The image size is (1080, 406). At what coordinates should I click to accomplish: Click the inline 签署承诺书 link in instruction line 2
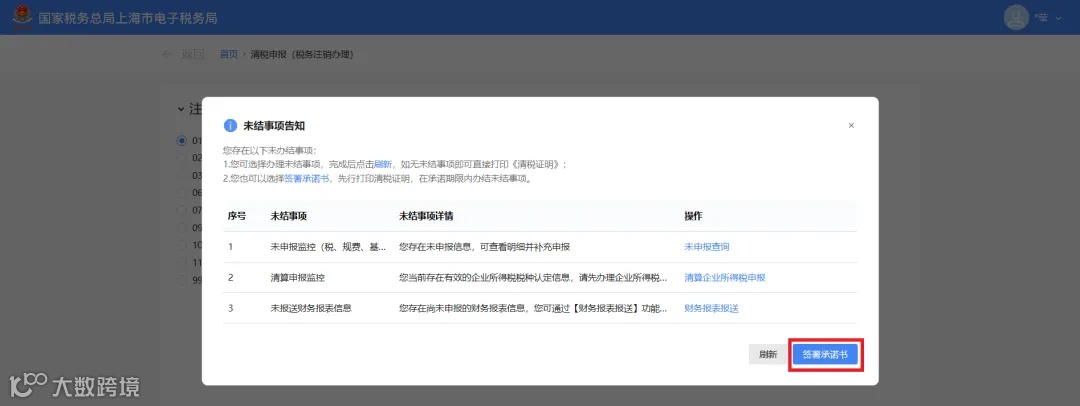[x=307, y=179]
